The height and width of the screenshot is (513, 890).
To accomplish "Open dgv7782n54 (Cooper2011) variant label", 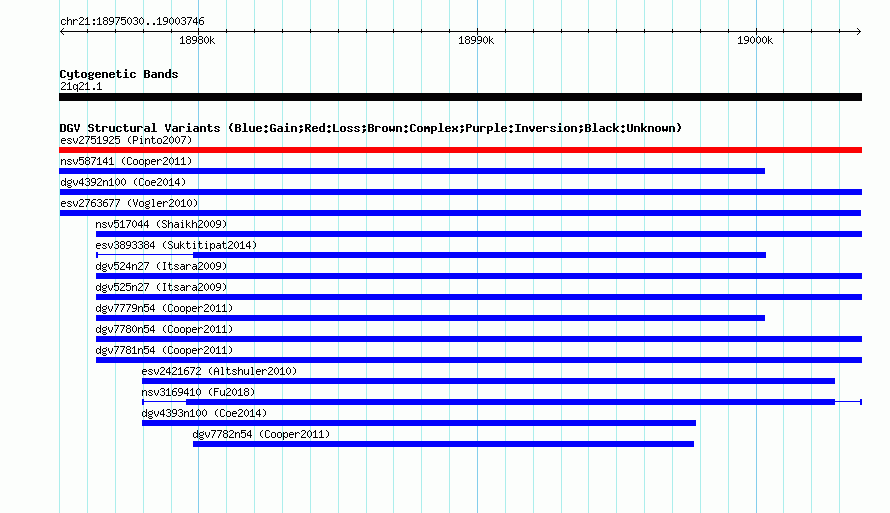I will (261, 434).
